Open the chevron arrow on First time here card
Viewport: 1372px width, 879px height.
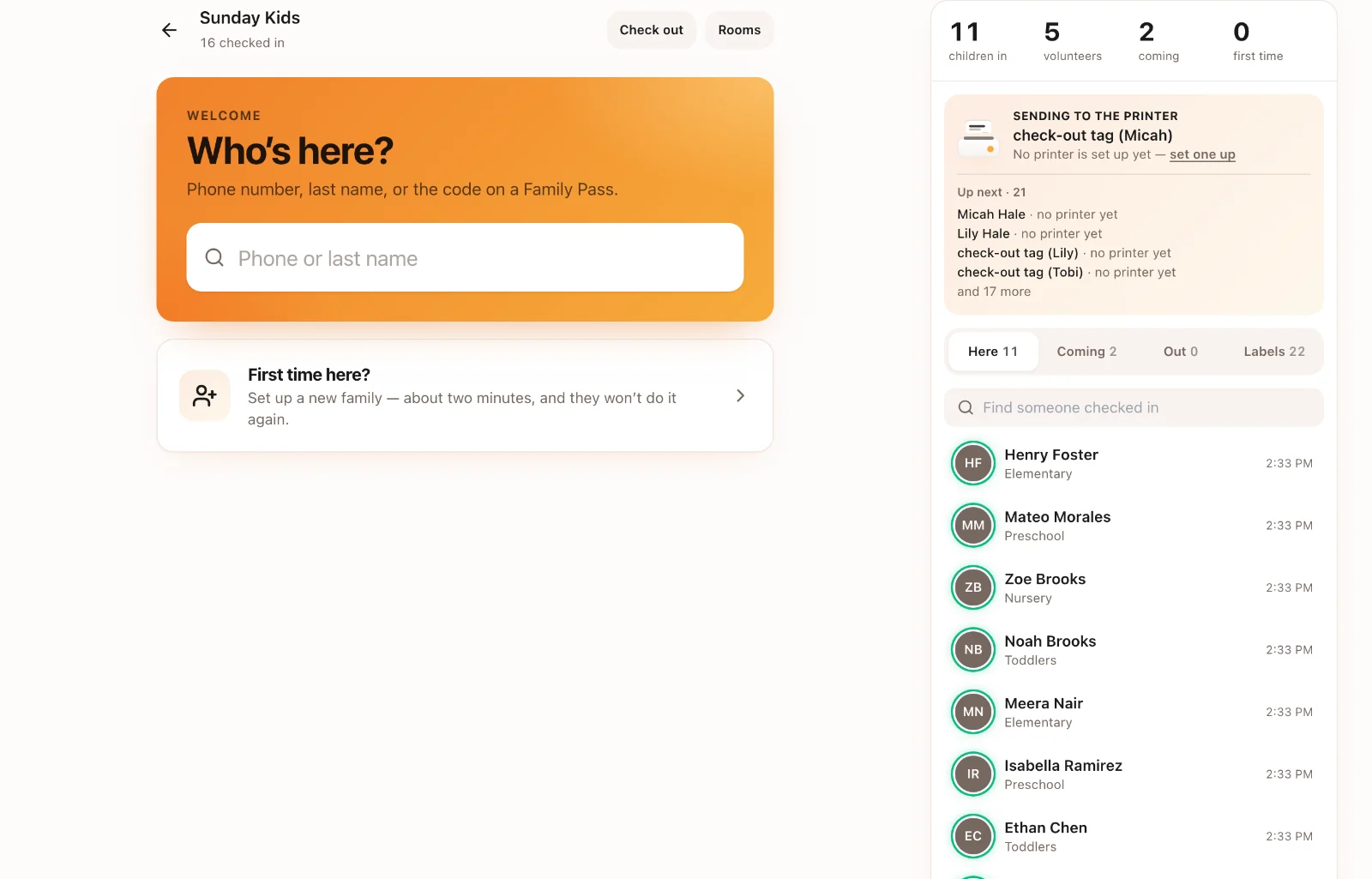click(x=740, y=395)
